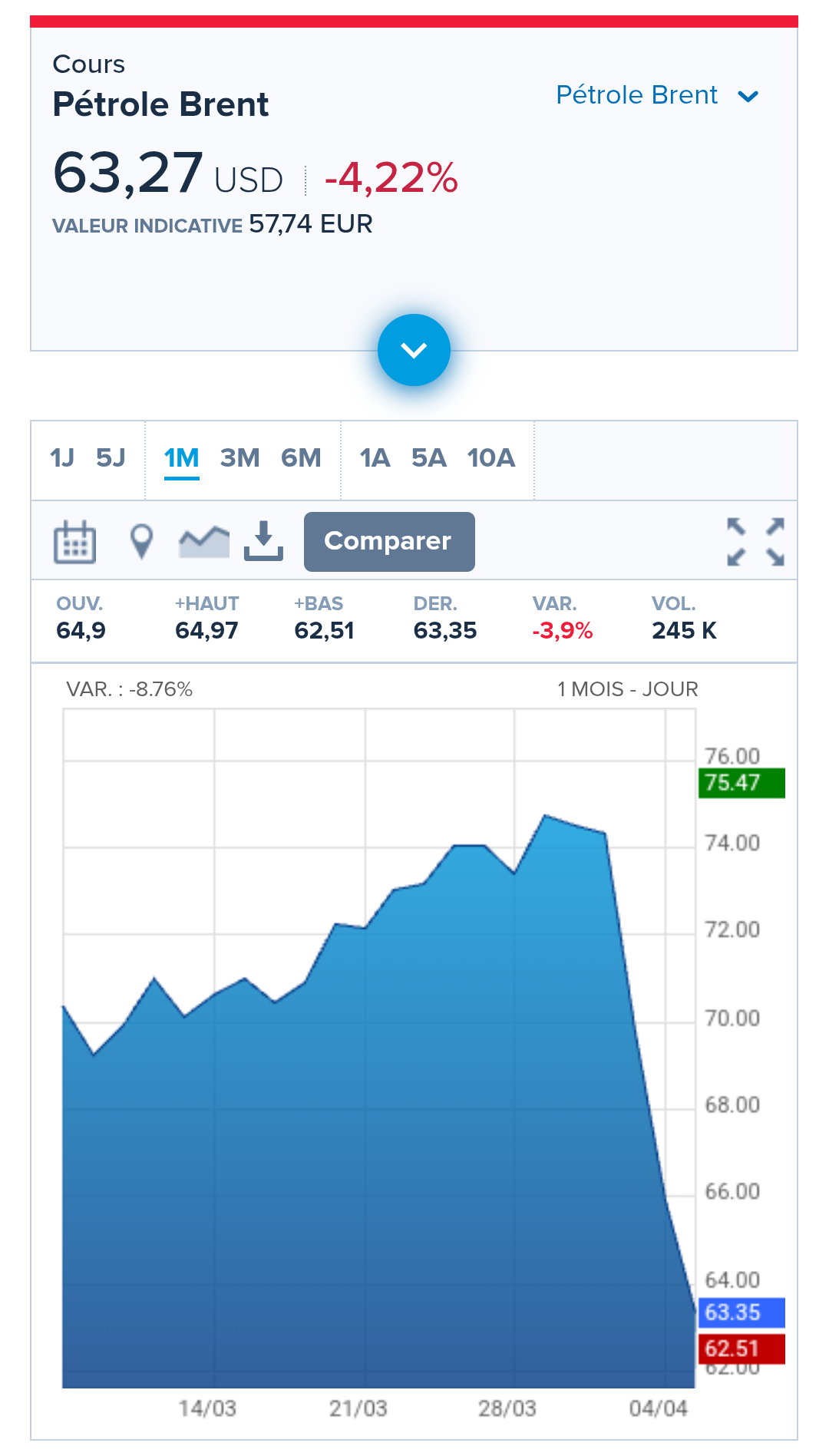Change chart type with area chart icon
This screenshot has width=829, height=1456.
coord(204,542)
